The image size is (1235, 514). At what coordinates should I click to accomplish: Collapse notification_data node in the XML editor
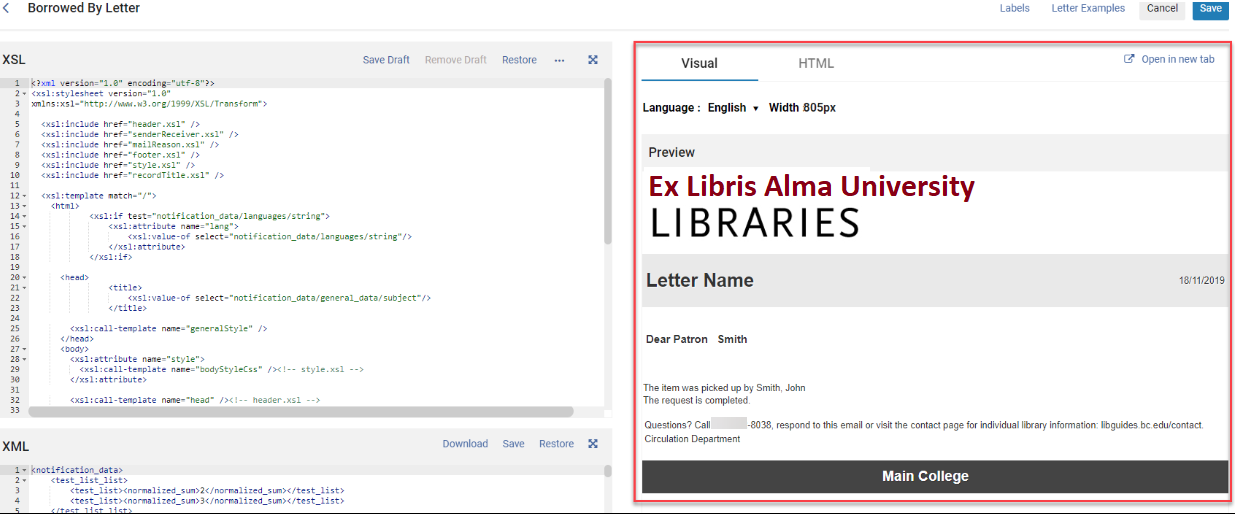click(x=23, y=470)
